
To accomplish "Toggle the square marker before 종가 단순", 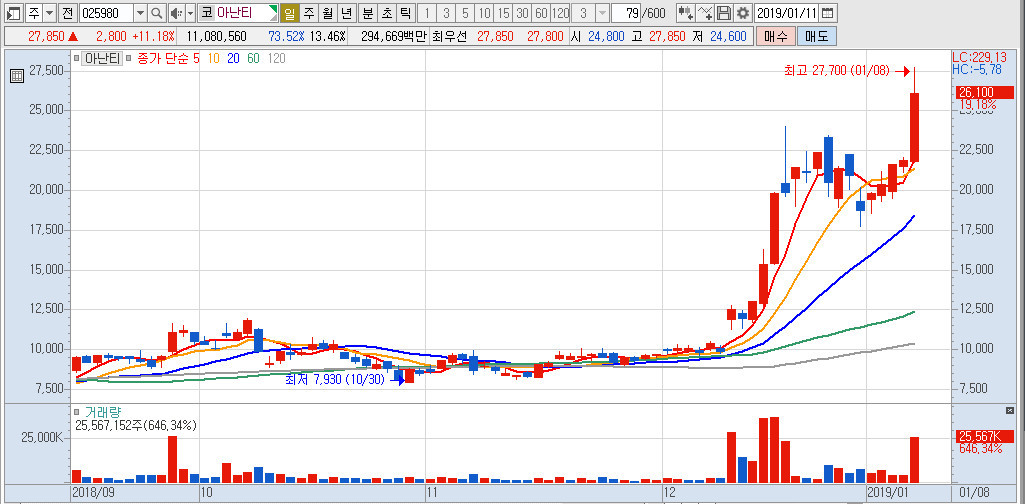I will pyautogui.click(x=128, y=59).
